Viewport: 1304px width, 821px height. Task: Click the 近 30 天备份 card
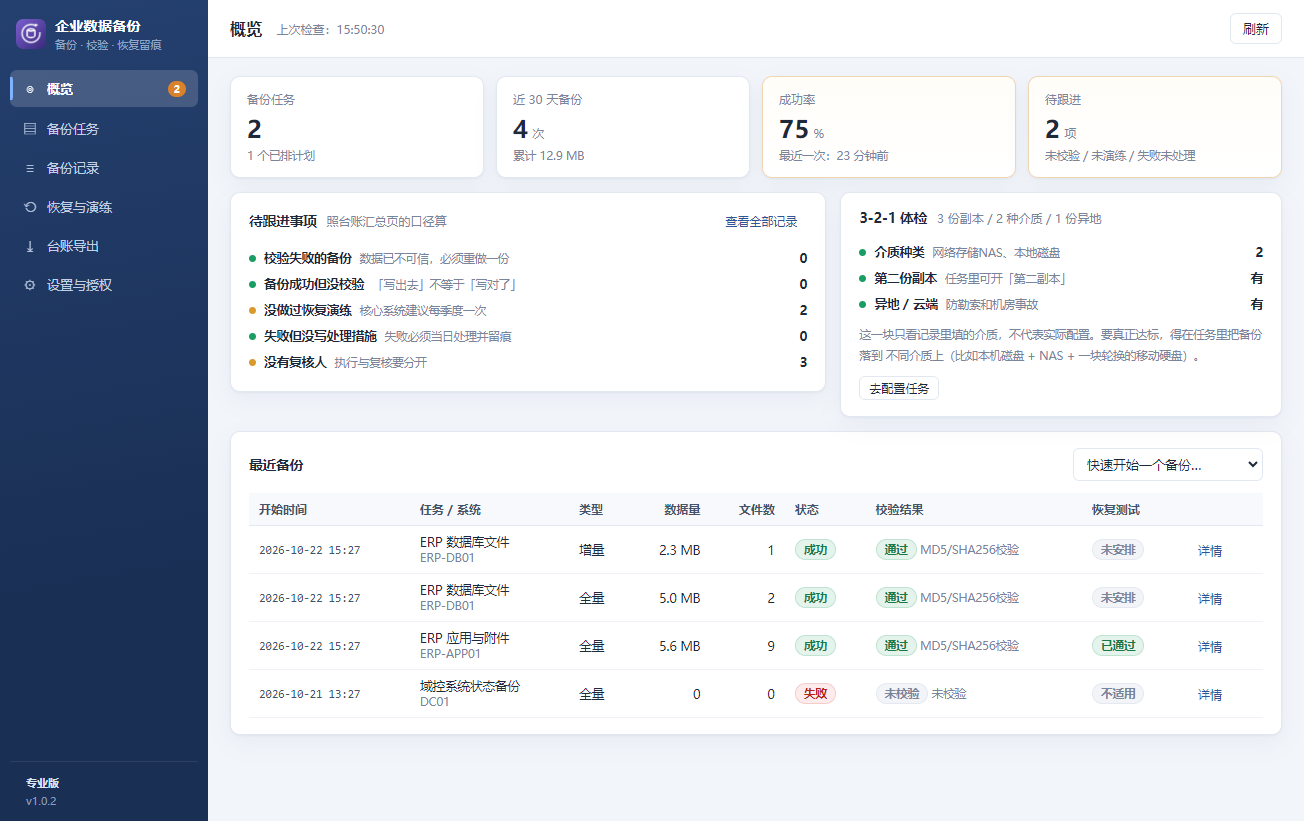click(623, 127)
